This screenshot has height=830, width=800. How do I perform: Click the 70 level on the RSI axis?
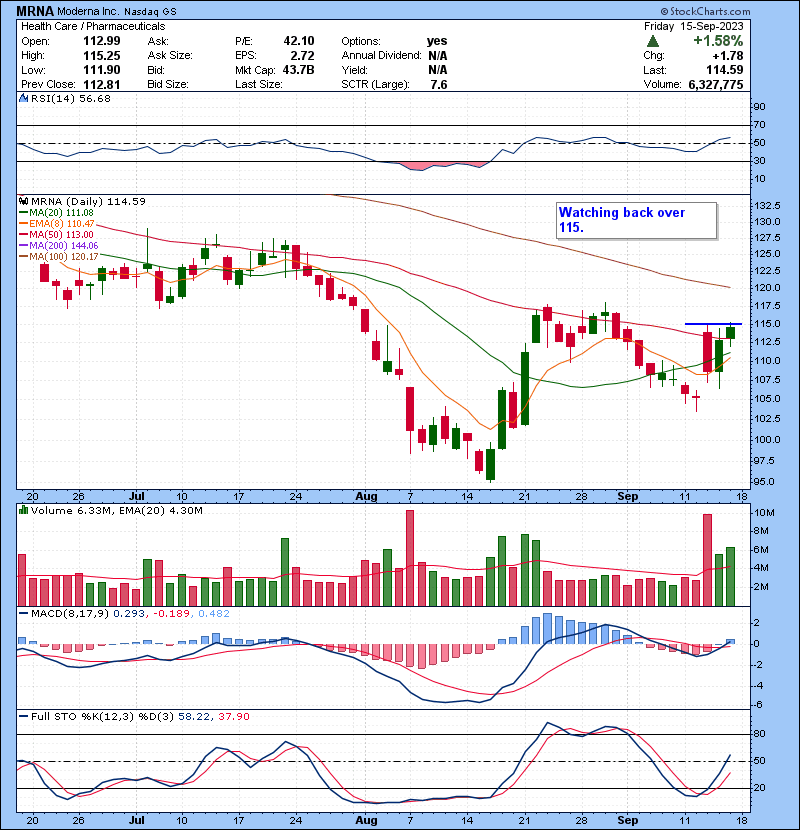pos(759,125)
